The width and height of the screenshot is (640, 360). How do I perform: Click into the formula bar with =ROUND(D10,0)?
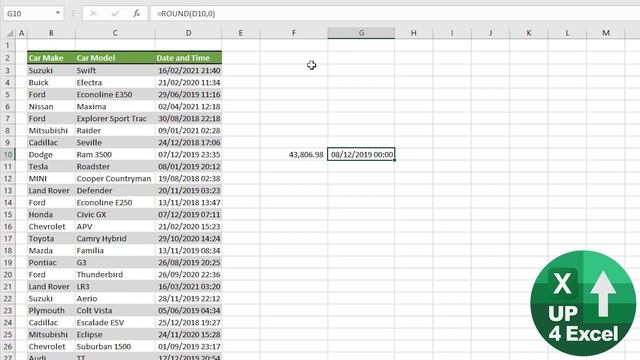point(394,13)
